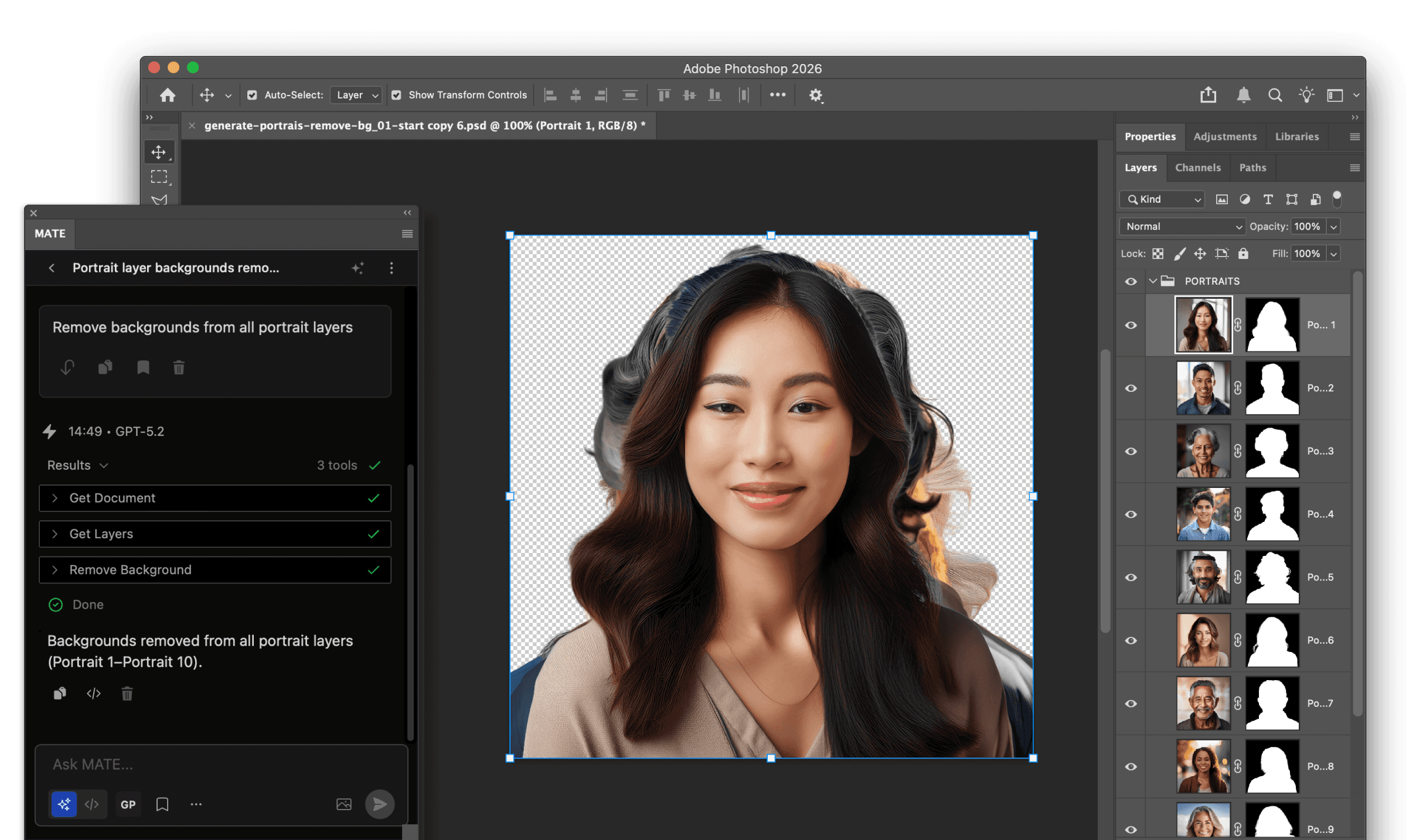The image size is (1406, 840).
Task: Disable Show Transform Controls checkbox
Action: (396, 95)
